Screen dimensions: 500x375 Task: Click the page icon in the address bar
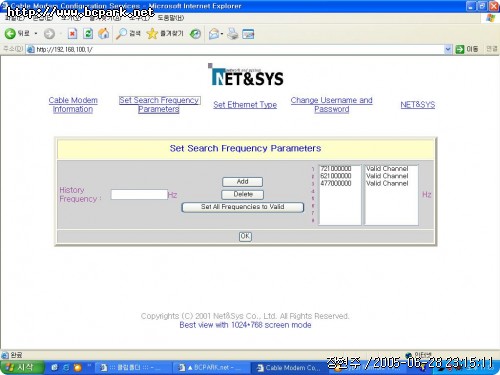tap(31, 49)
